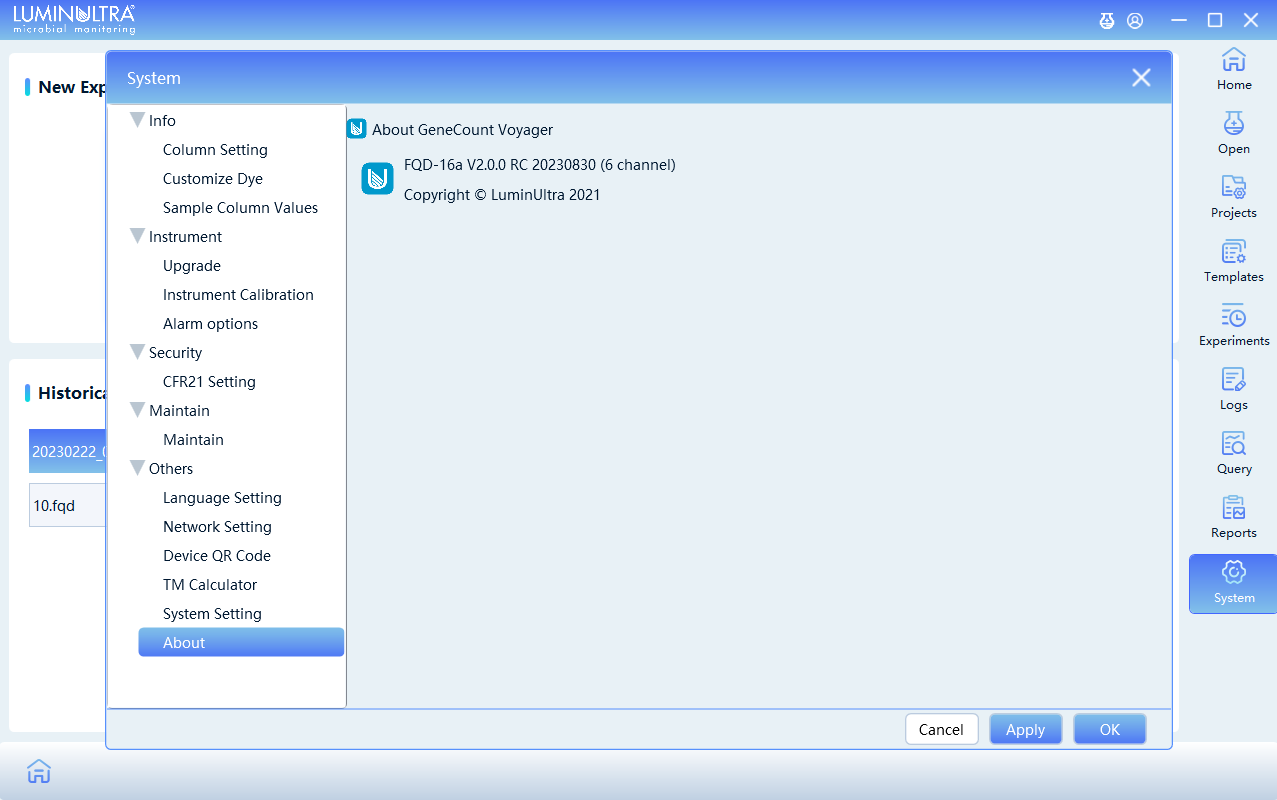The width and height of the screenshot is (1277, 800).
Task: Confirm with the OK button
Action: point(1109,729)
